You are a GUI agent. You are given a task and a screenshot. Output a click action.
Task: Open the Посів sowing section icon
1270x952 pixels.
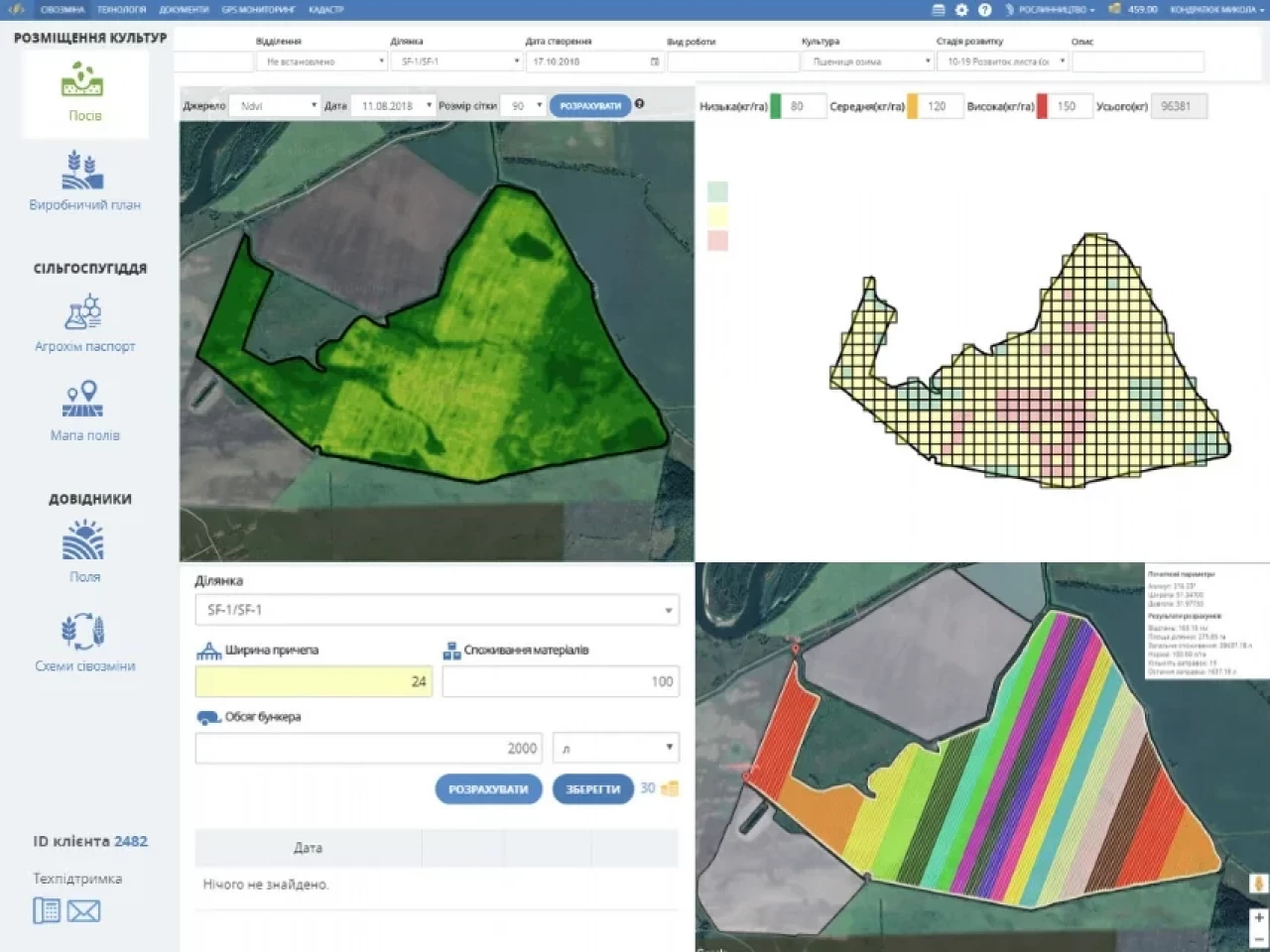tap(83, 80)
